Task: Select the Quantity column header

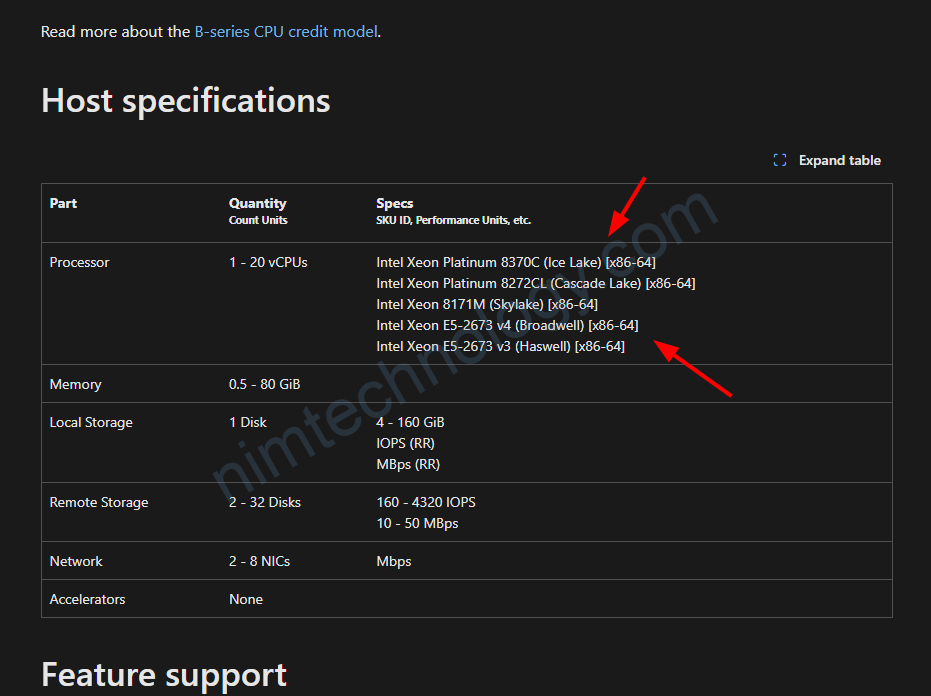Action: point(257,203)
